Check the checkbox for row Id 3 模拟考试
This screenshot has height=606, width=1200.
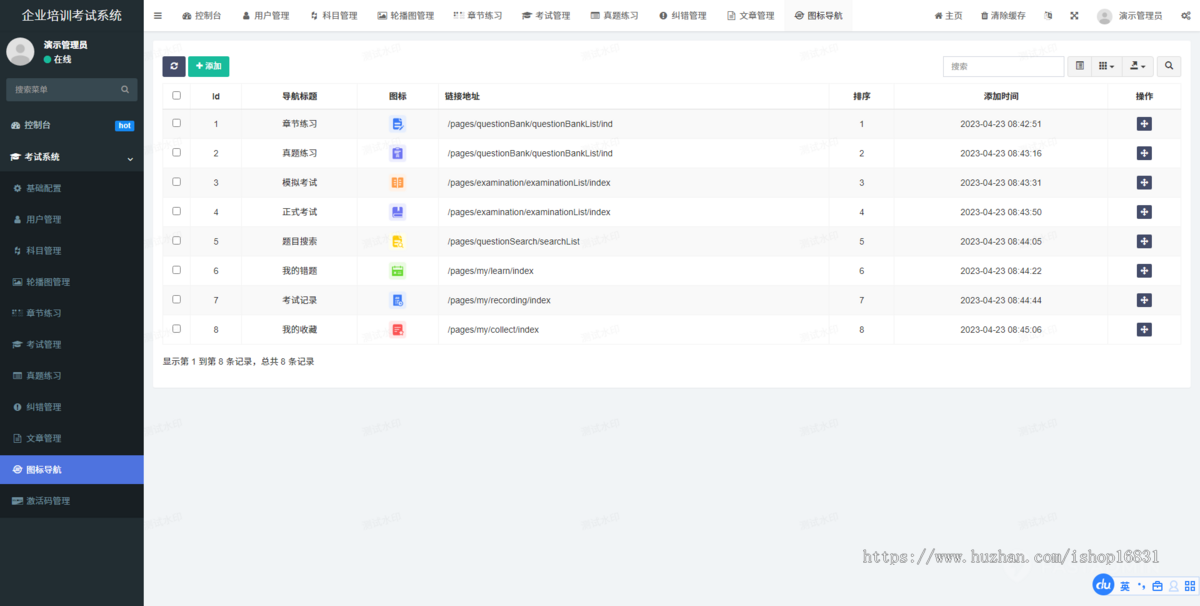click(x=177, y=182)
